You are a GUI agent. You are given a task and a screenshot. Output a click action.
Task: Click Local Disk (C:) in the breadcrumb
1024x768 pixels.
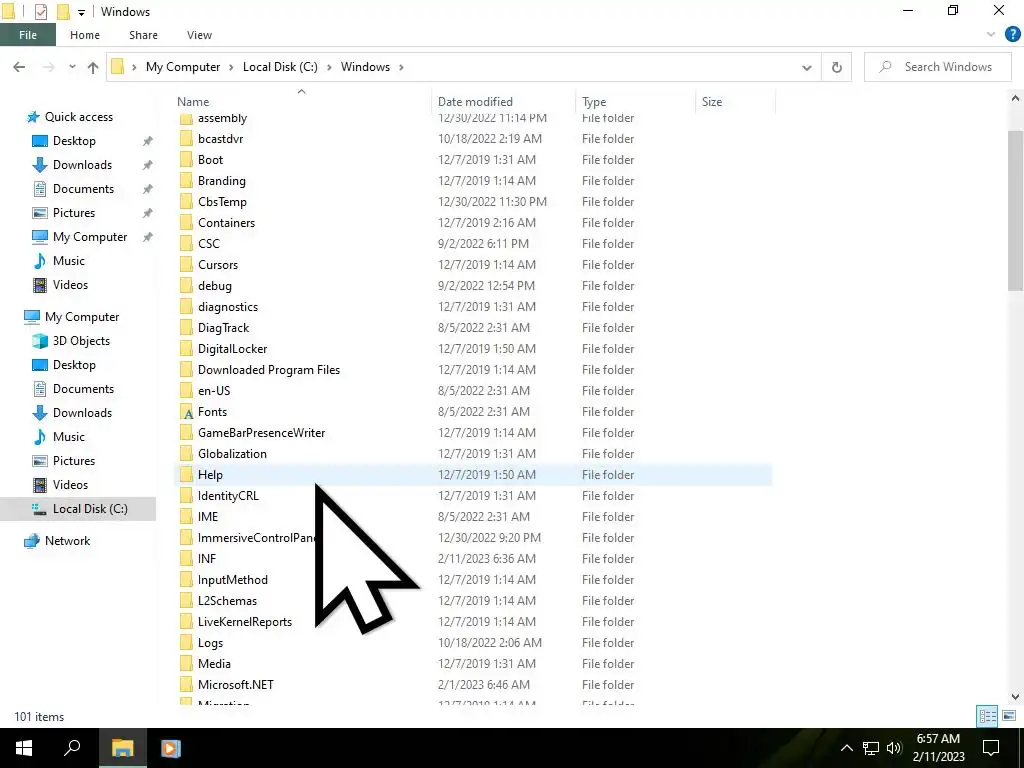[x=280, y=67]
